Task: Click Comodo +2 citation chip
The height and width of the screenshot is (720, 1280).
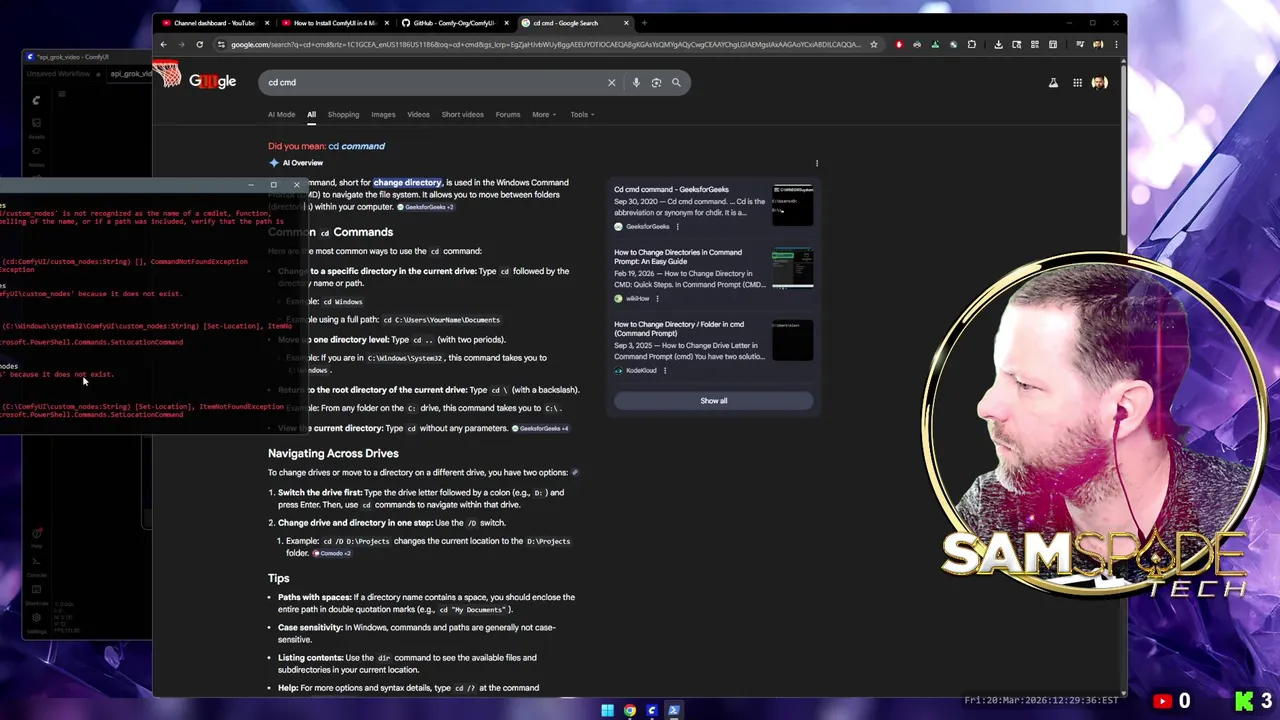Action: (x=333, y=553)
